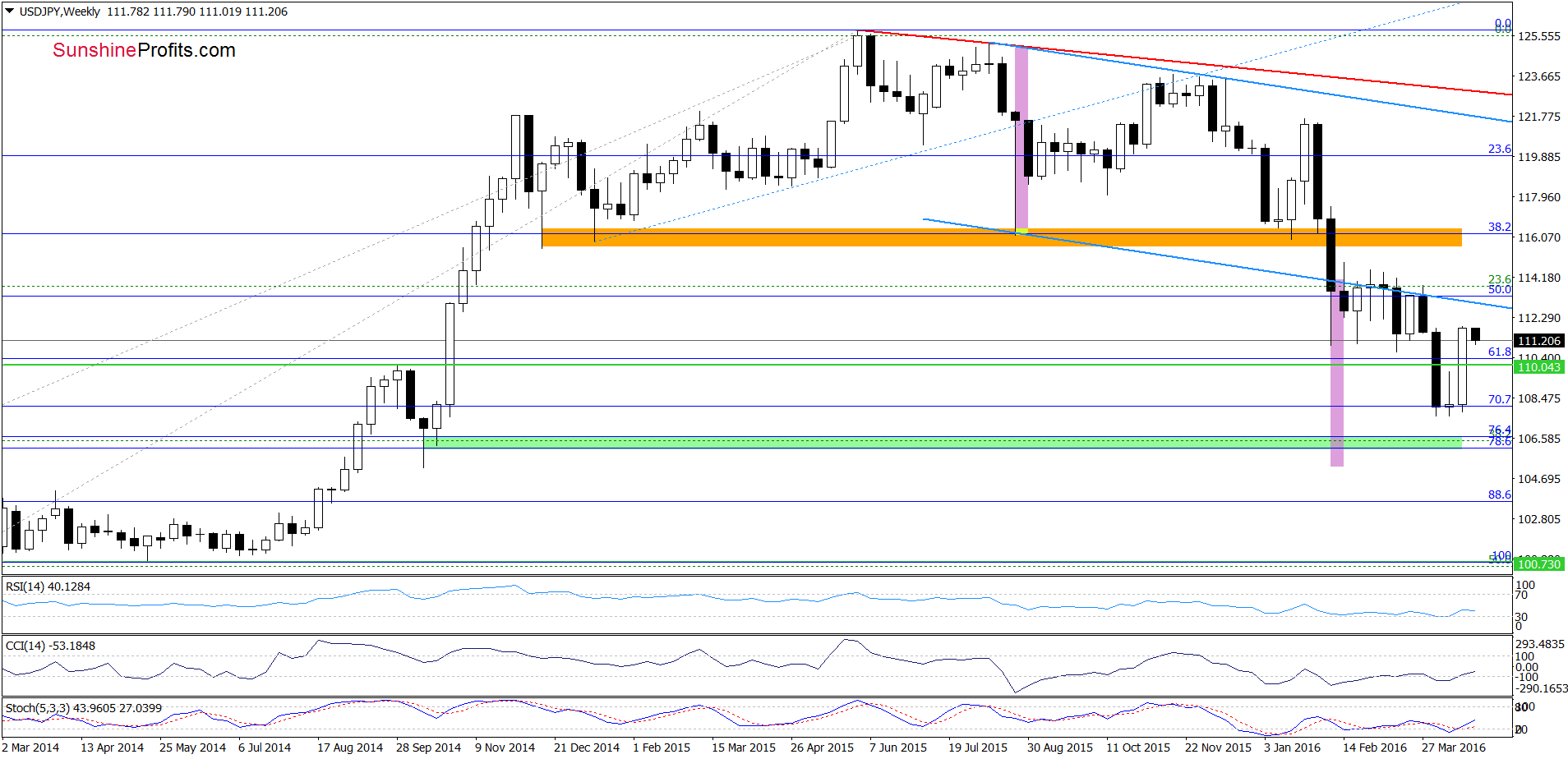
Task: Click the 70.7 Fibonacci level label
Action: [x=1499, y=399]
